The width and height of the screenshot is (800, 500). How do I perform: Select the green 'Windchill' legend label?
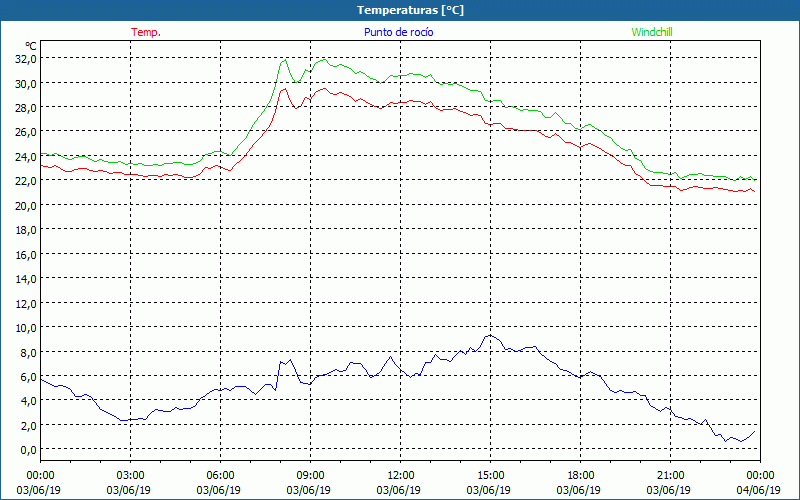click(652, 32)
